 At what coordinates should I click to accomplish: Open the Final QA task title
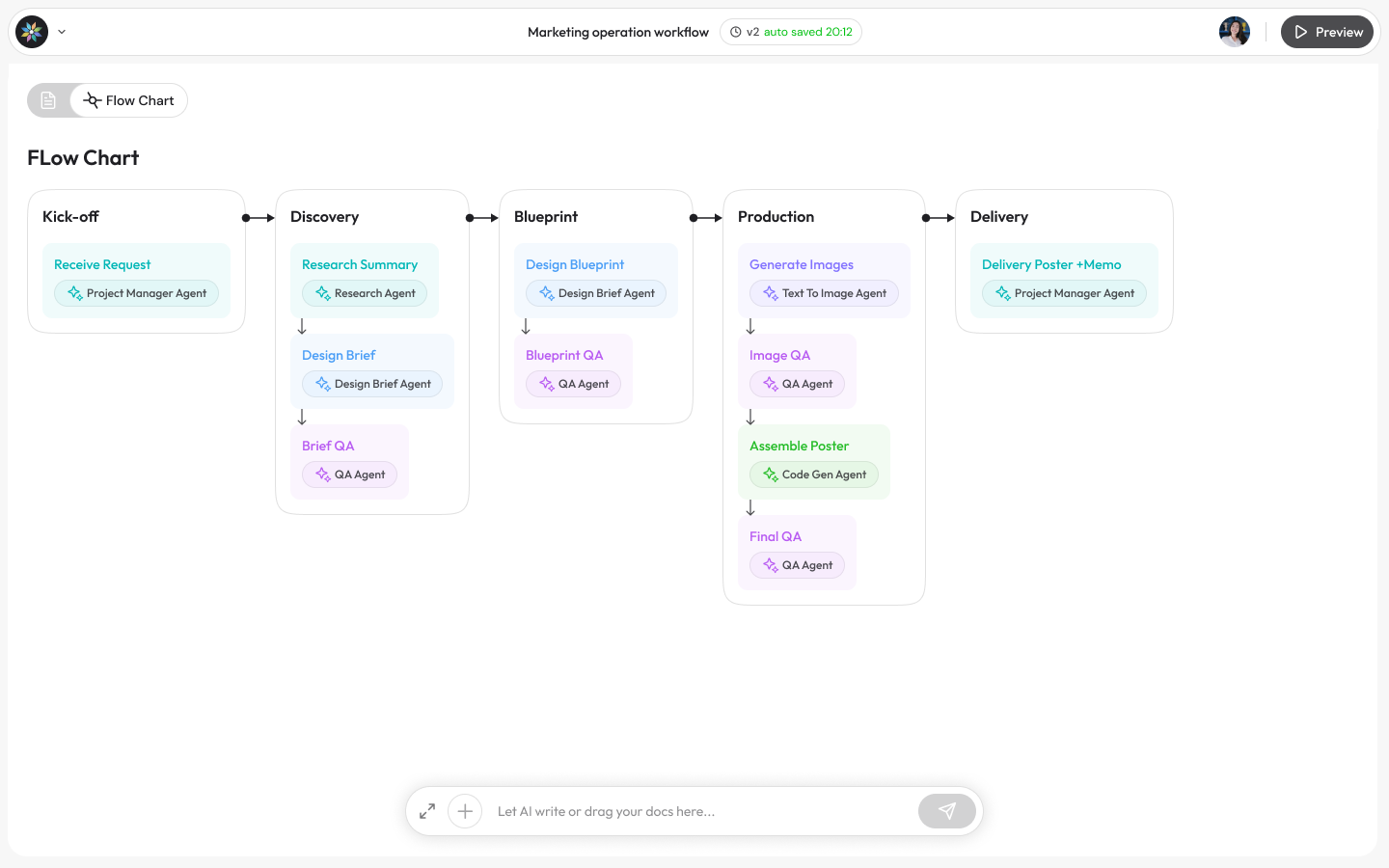tap(776, 536)
